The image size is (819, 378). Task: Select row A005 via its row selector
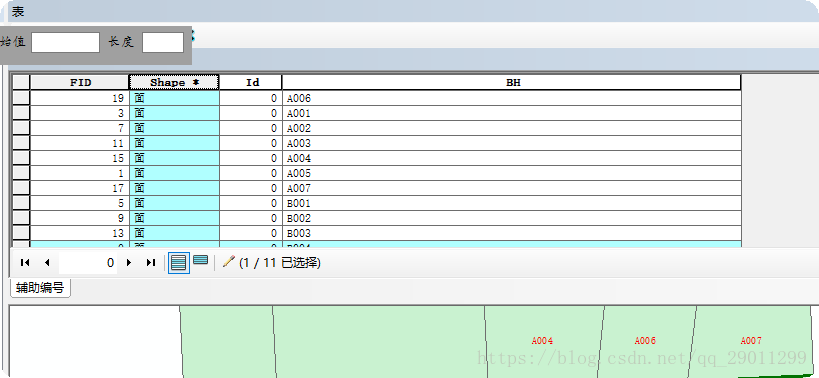click(21, 173)
